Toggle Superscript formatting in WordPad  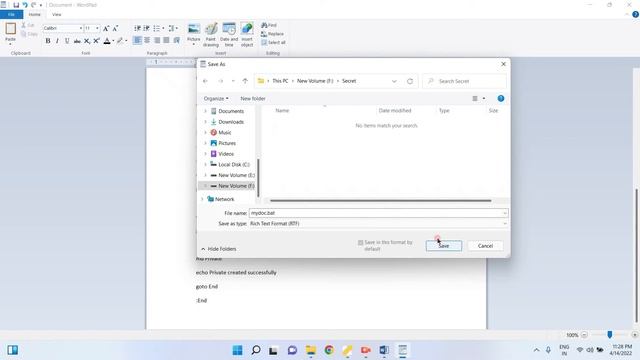(96, 41)
